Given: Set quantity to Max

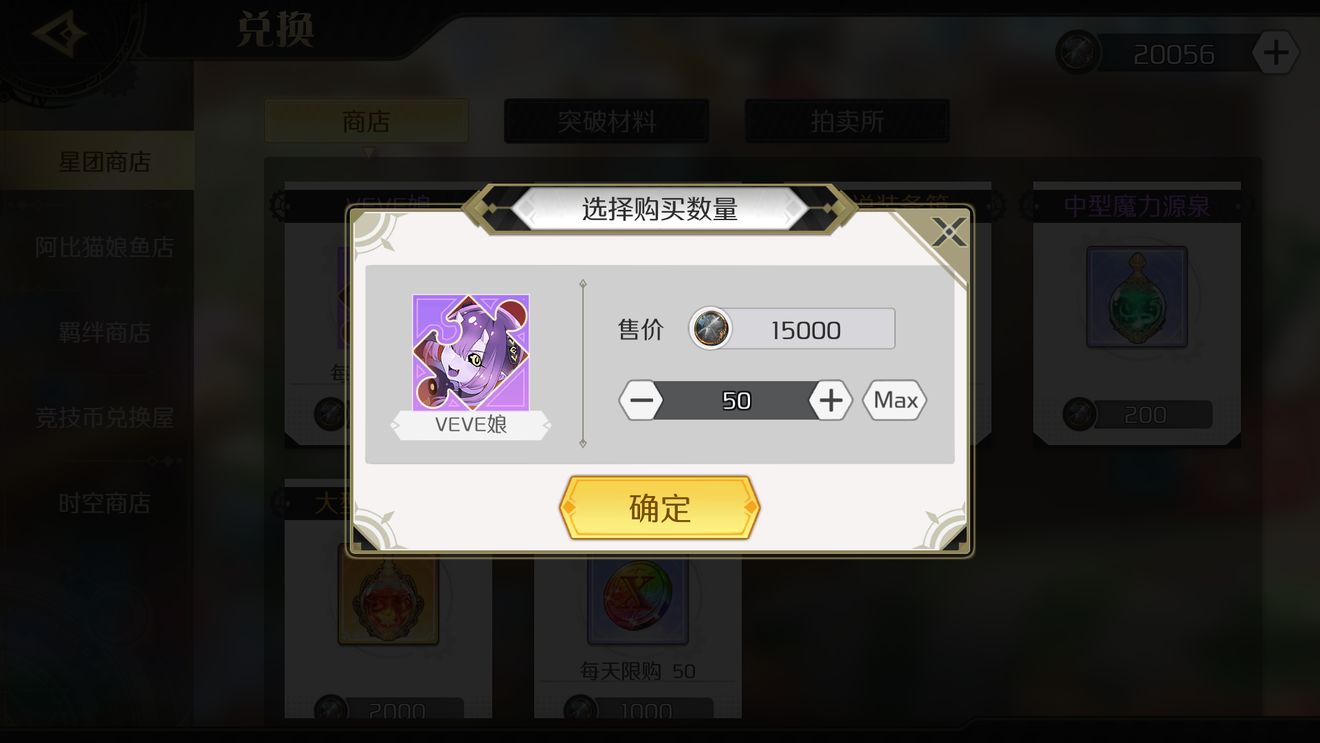Looking at the screenshot, I should click(x=895, y=400).
